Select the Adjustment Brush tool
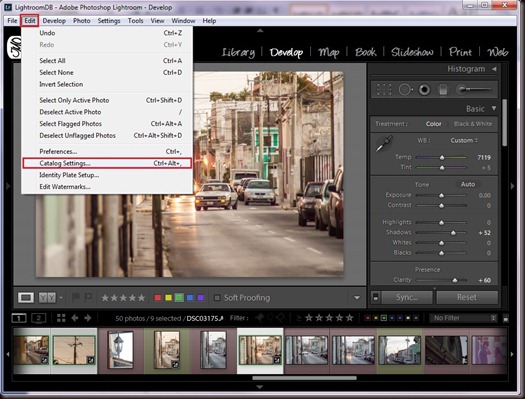Image resolution: width=525 pixels, height=399 pixels. pos(474,89)
